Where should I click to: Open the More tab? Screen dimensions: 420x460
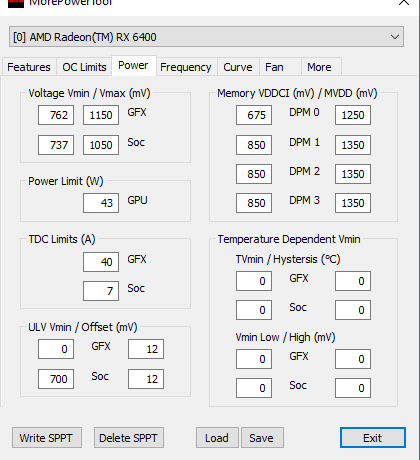[x=321, y=67]
